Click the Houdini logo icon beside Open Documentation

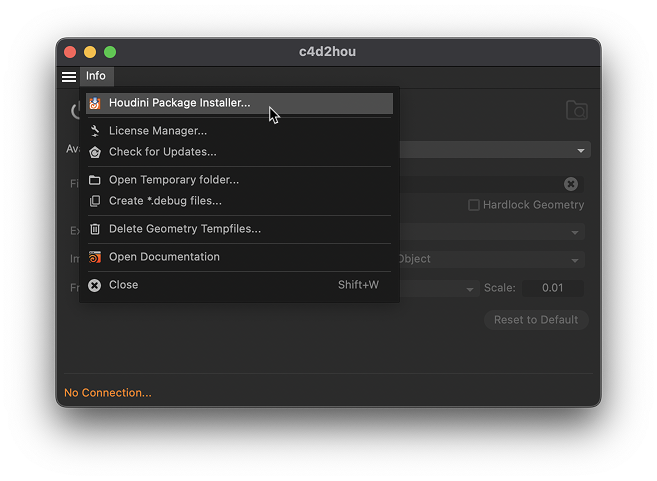[95, 257]
